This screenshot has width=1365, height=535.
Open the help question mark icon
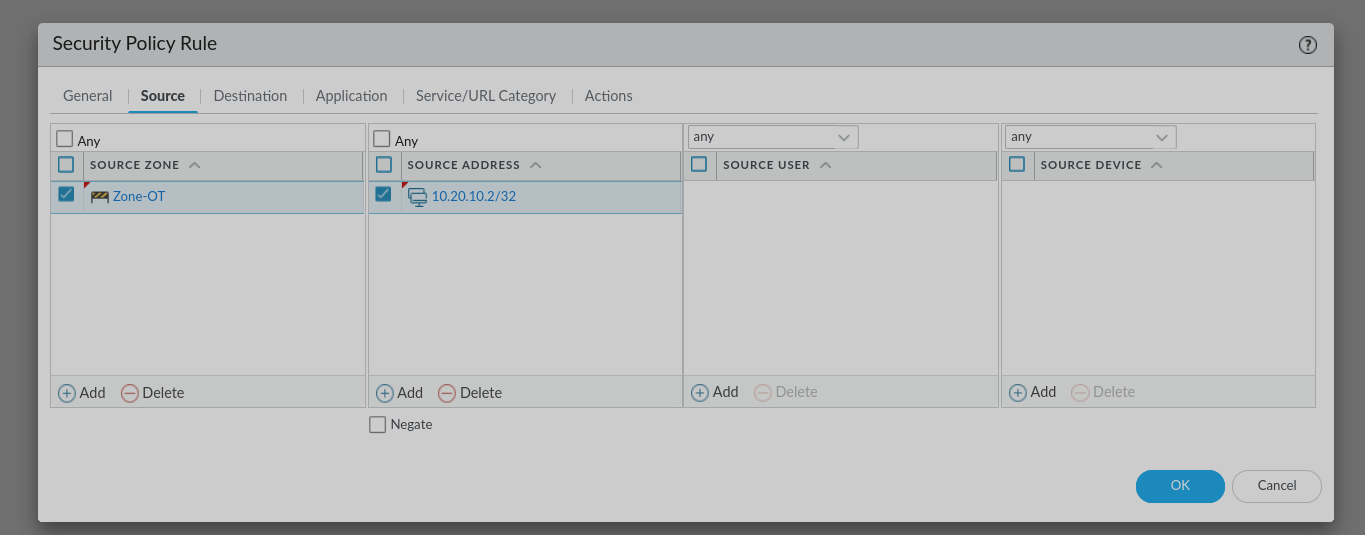pos(1307,45)
